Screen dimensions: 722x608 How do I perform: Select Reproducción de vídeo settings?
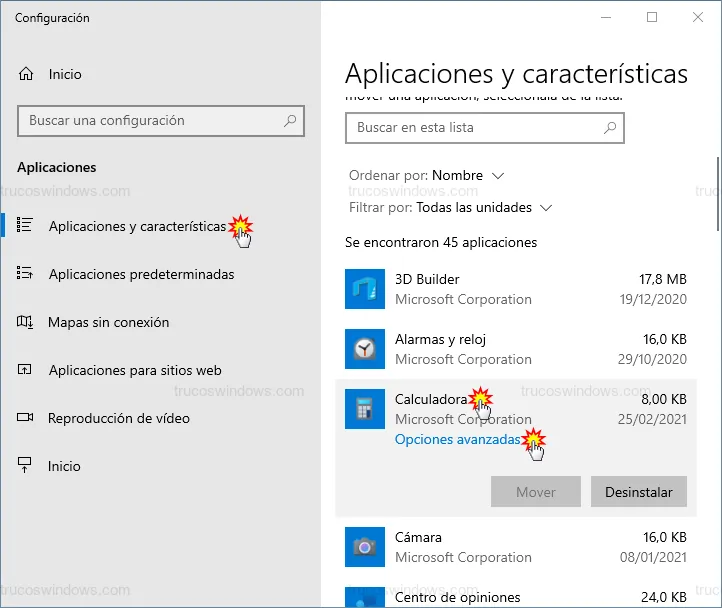[118, 418]
